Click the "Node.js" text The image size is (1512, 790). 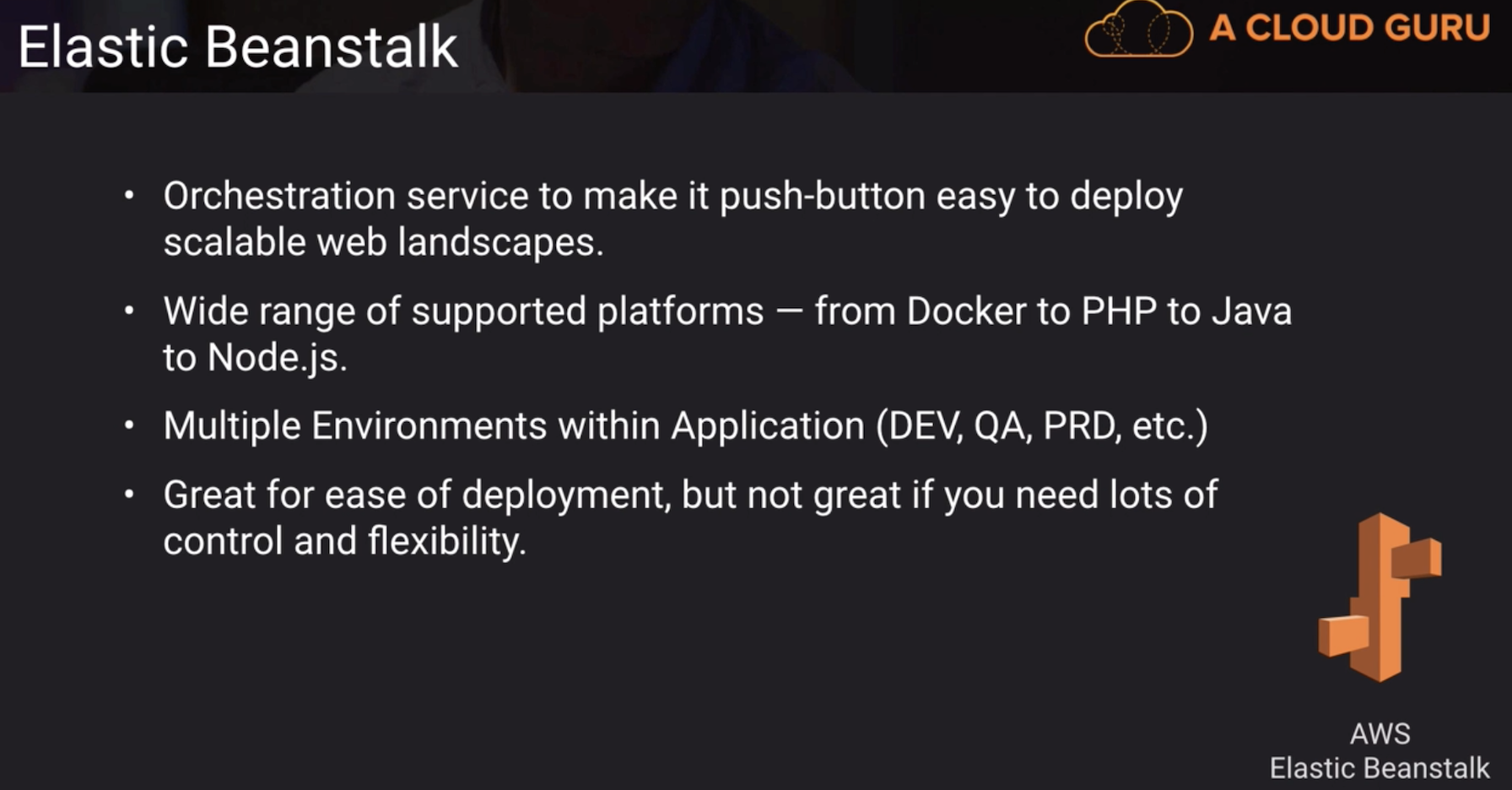[277, 358]
